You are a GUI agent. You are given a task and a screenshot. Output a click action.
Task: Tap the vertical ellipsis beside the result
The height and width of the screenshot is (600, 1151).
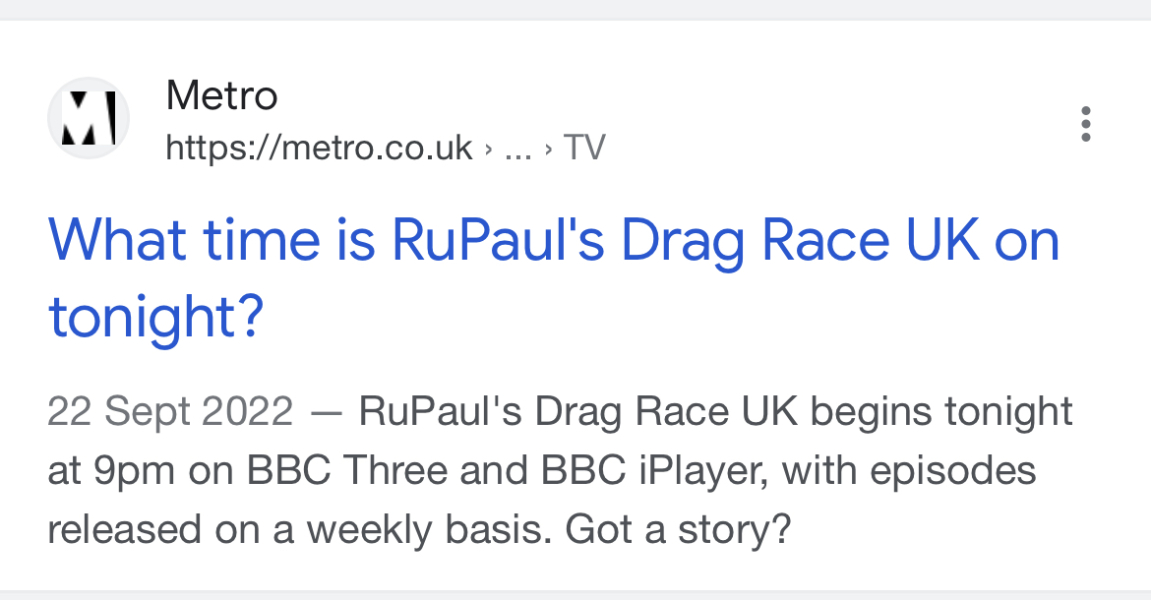1086,124
